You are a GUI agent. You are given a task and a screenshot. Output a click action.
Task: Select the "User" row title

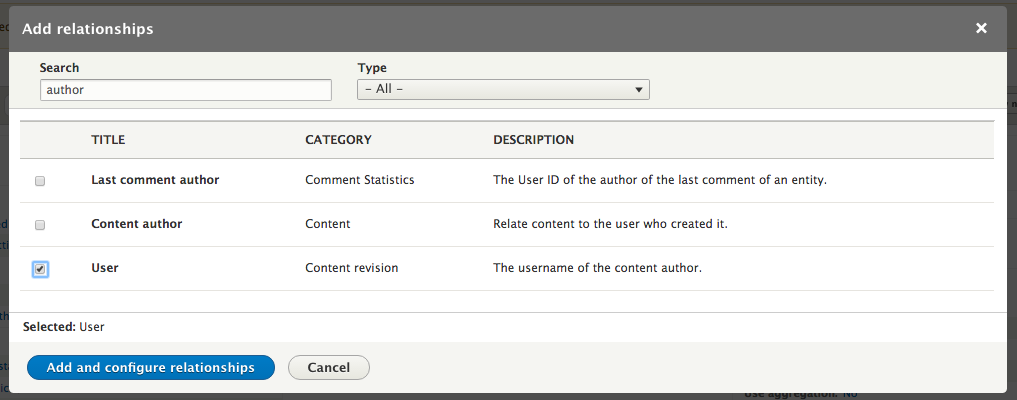tap(105, 268)
